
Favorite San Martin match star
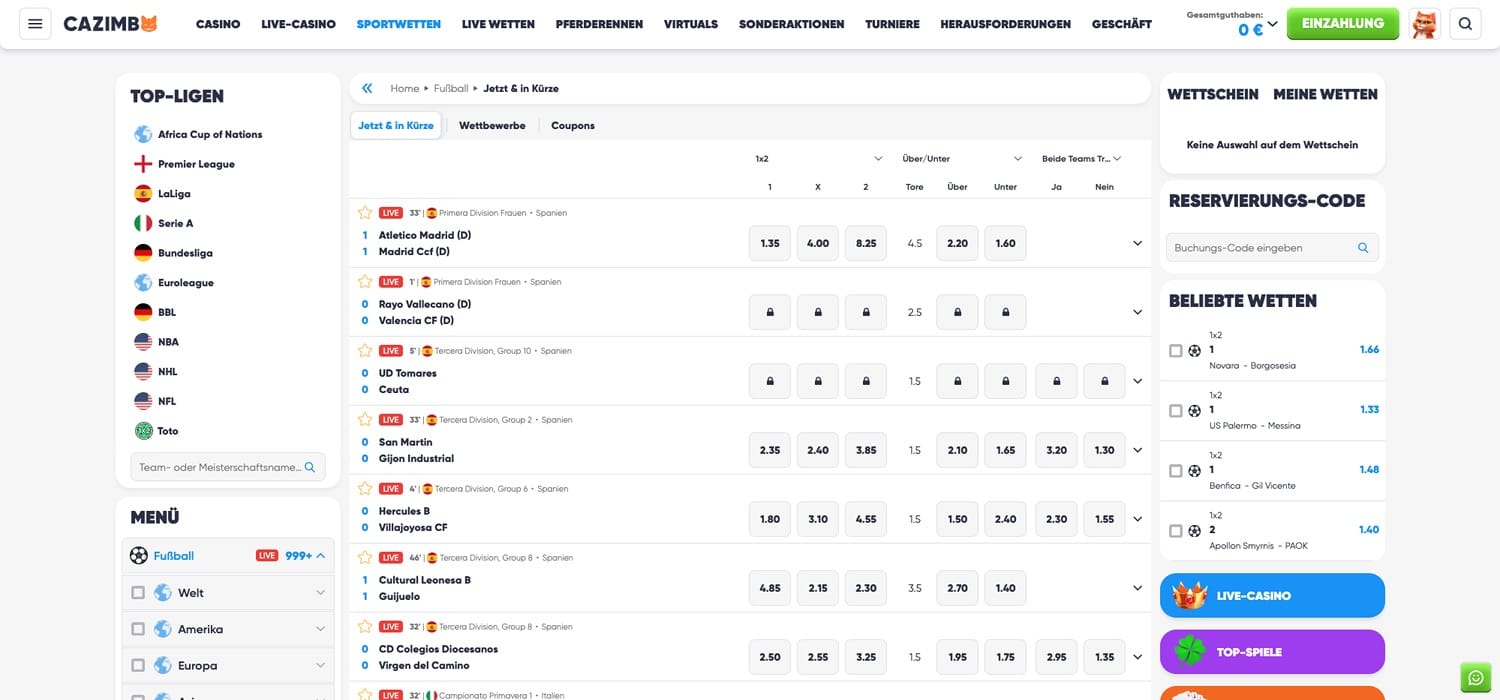365,420
